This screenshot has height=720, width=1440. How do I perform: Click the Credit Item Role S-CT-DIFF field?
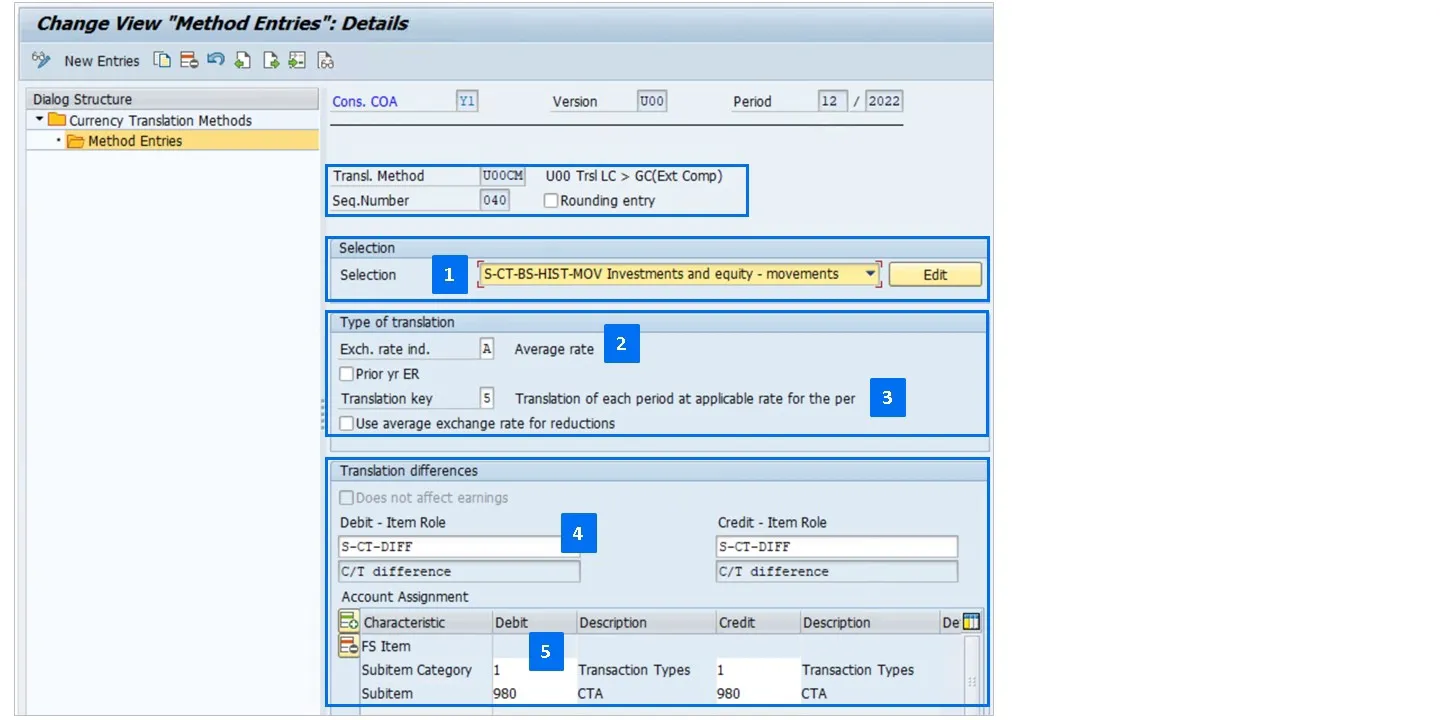[836, 547]
